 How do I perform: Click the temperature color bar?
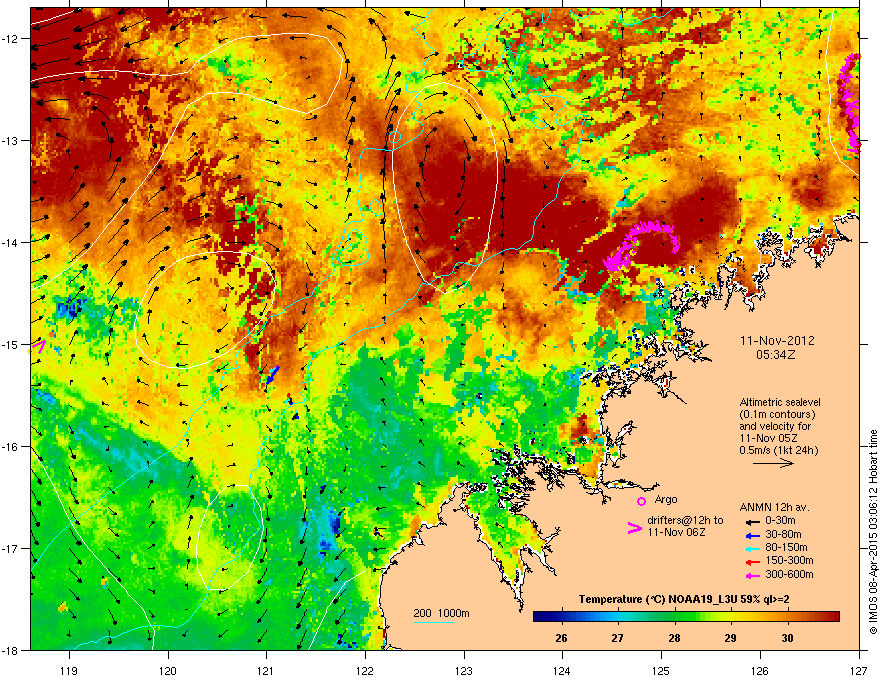(686, 616)
